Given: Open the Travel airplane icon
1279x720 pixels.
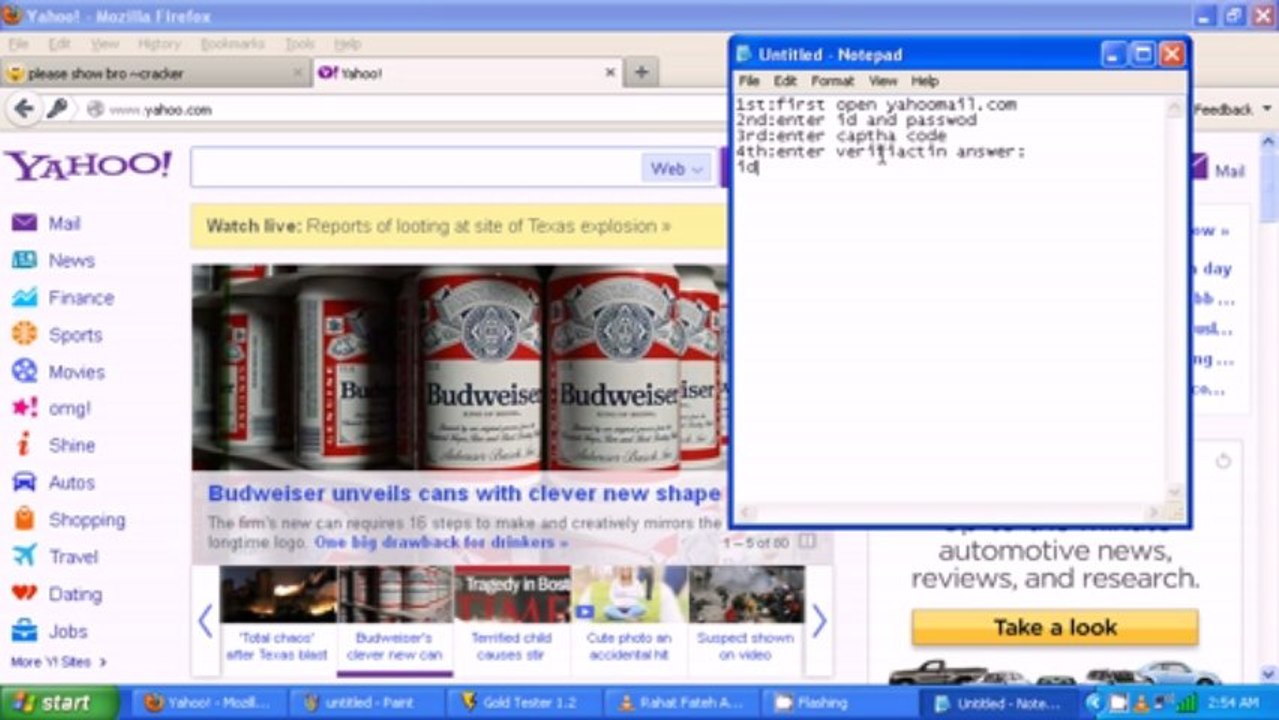Looking at the screenshot, I should 24,556.
